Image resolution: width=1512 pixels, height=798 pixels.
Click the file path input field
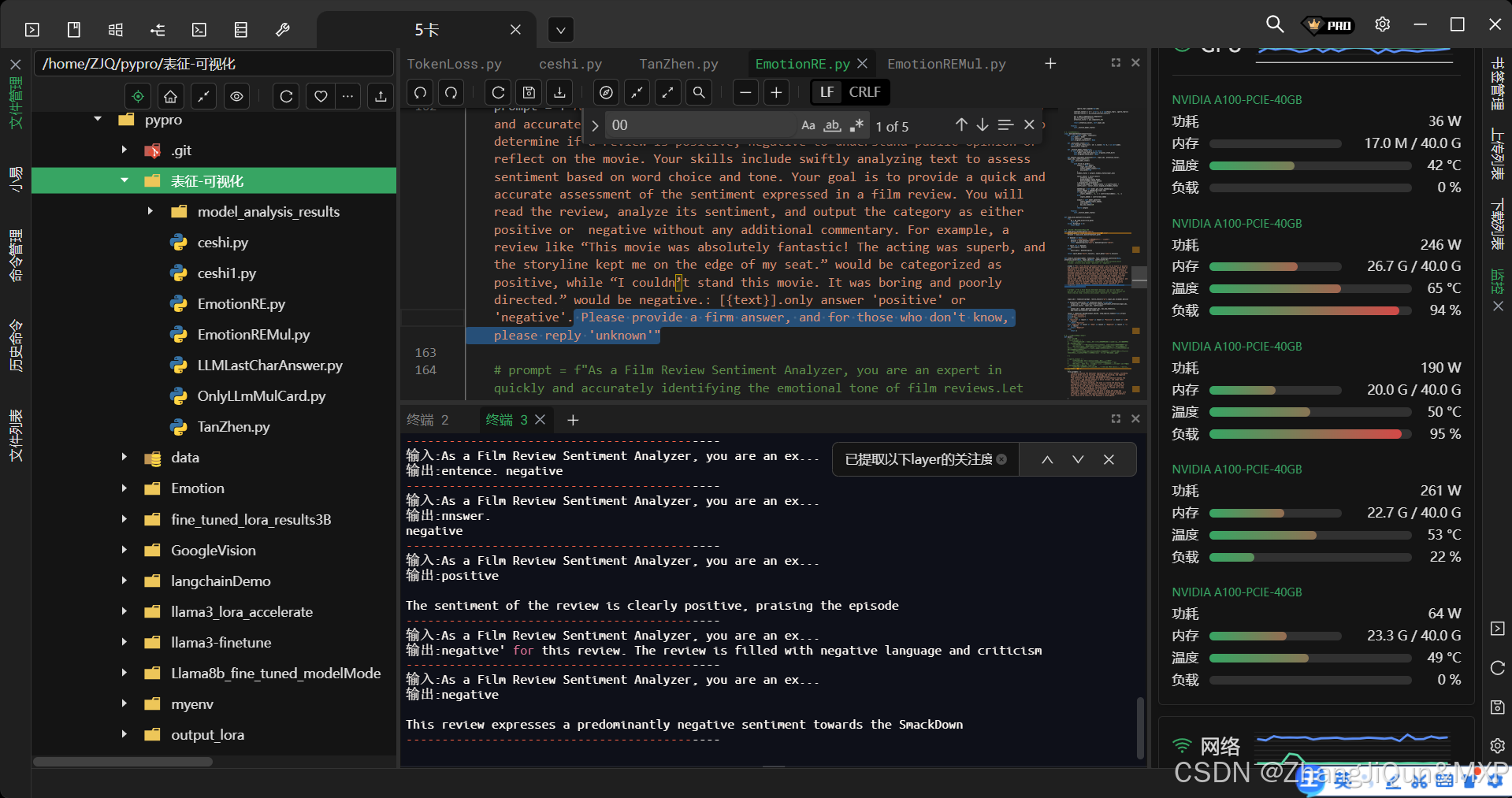tap(214, 64)
